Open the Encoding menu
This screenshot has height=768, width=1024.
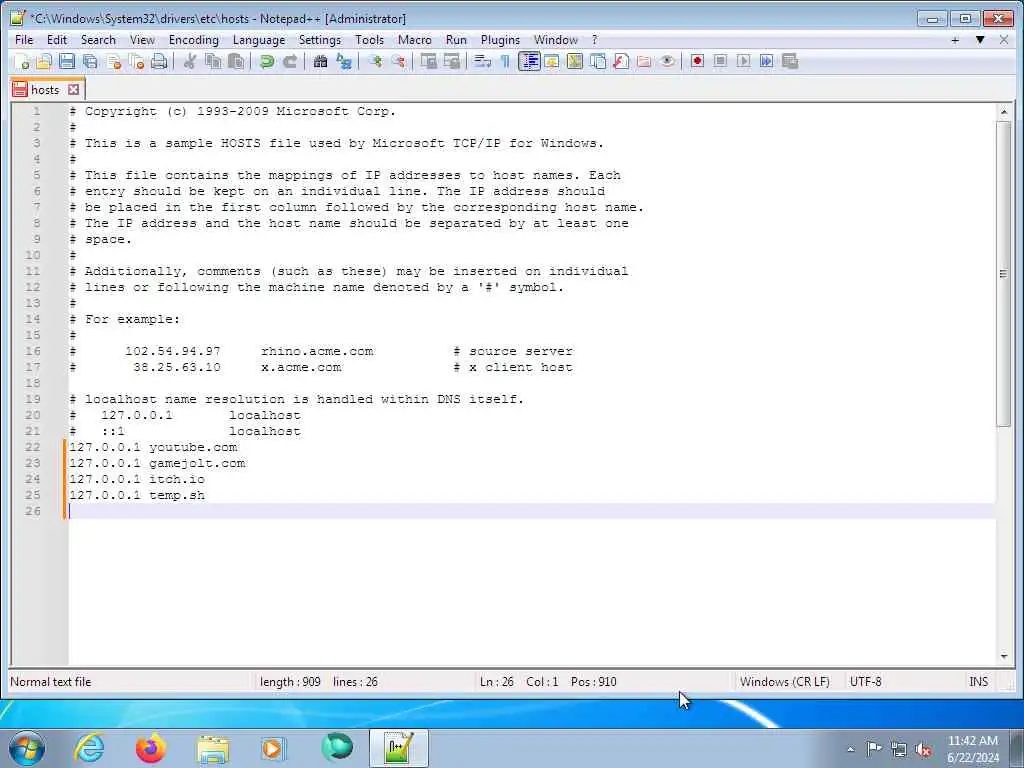click(x=193, y=40)
